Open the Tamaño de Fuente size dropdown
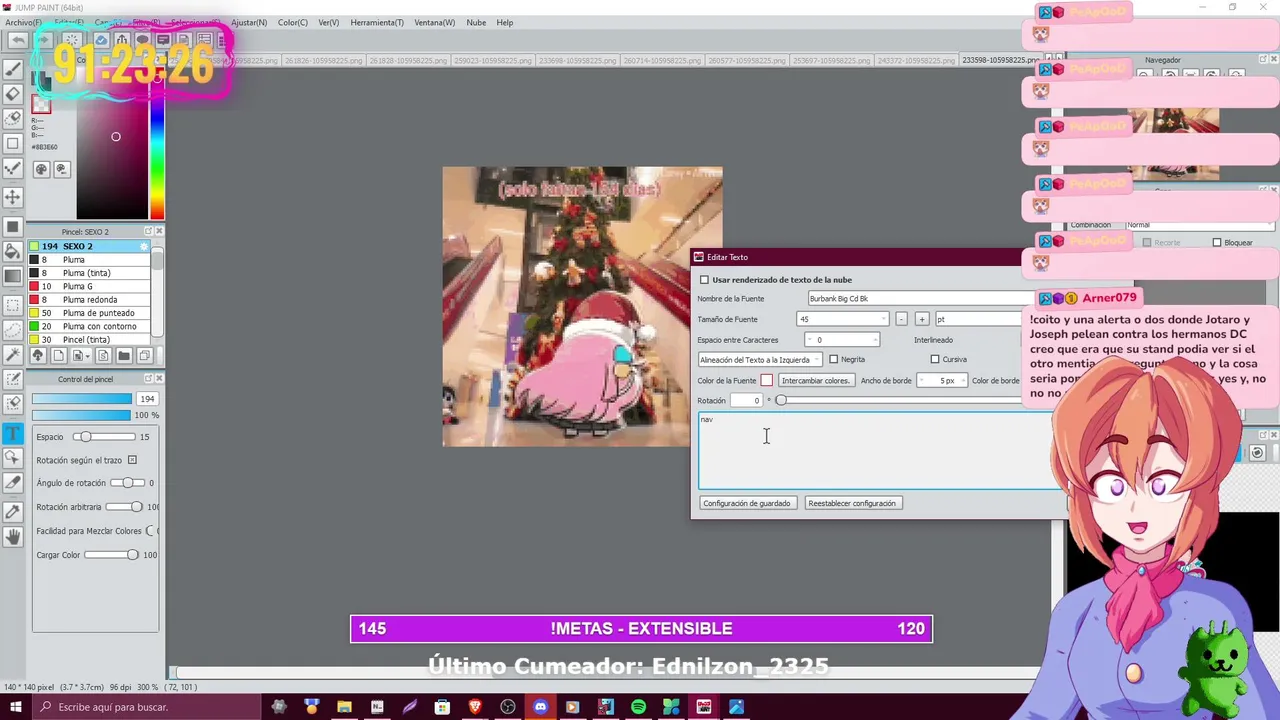The width and height of the screenshot is (1280, 720). pos(843,319)
